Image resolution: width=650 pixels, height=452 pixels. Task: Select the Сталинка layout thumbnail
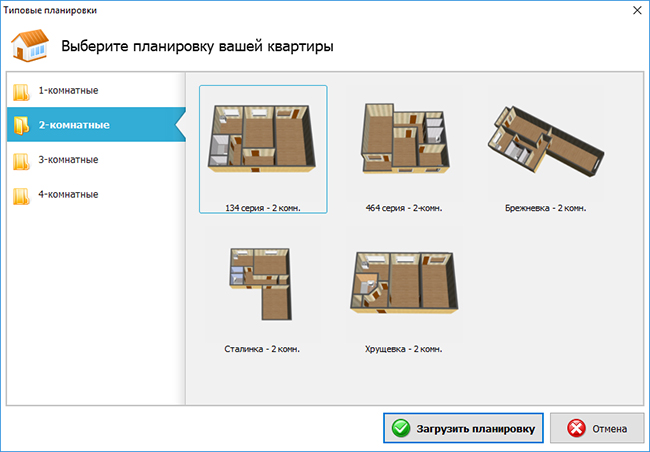(261, 284)
